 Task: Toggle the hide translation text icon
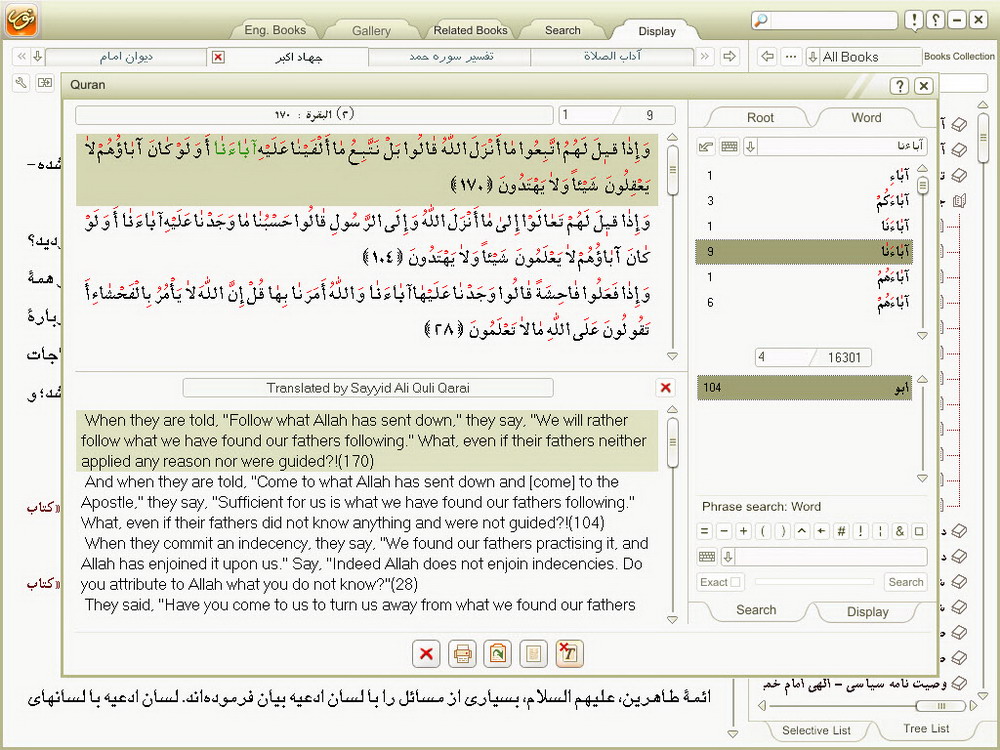(569, 654)
